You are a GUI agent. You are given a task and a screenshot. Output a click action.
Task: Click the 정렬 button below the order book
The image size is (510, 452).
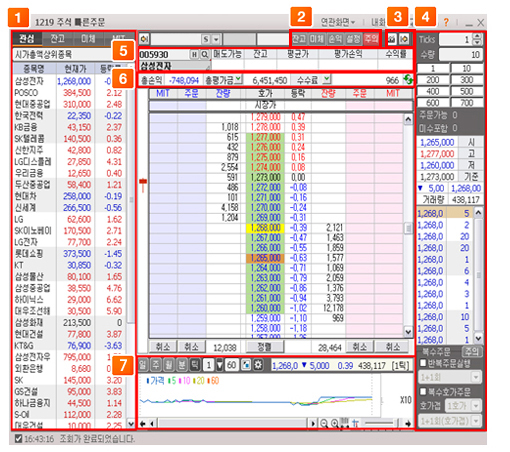(x=265, y=347)
